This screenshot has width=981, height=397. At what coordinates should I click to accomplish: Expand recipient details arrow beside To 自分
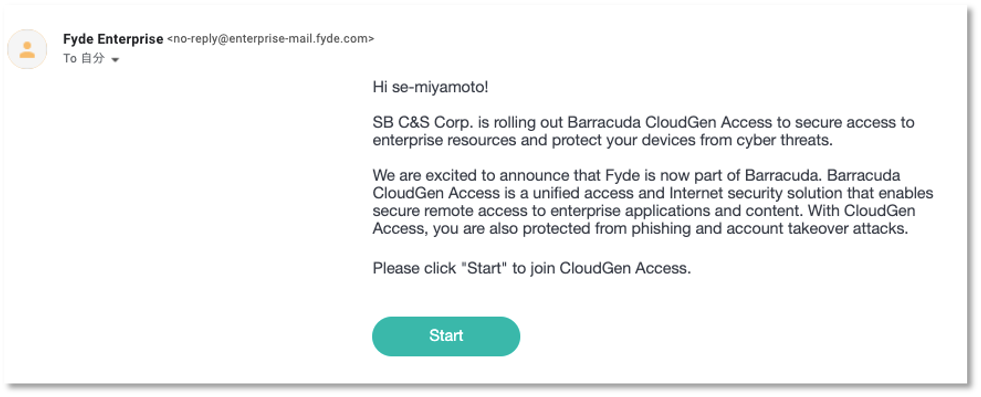coord(114,60)
